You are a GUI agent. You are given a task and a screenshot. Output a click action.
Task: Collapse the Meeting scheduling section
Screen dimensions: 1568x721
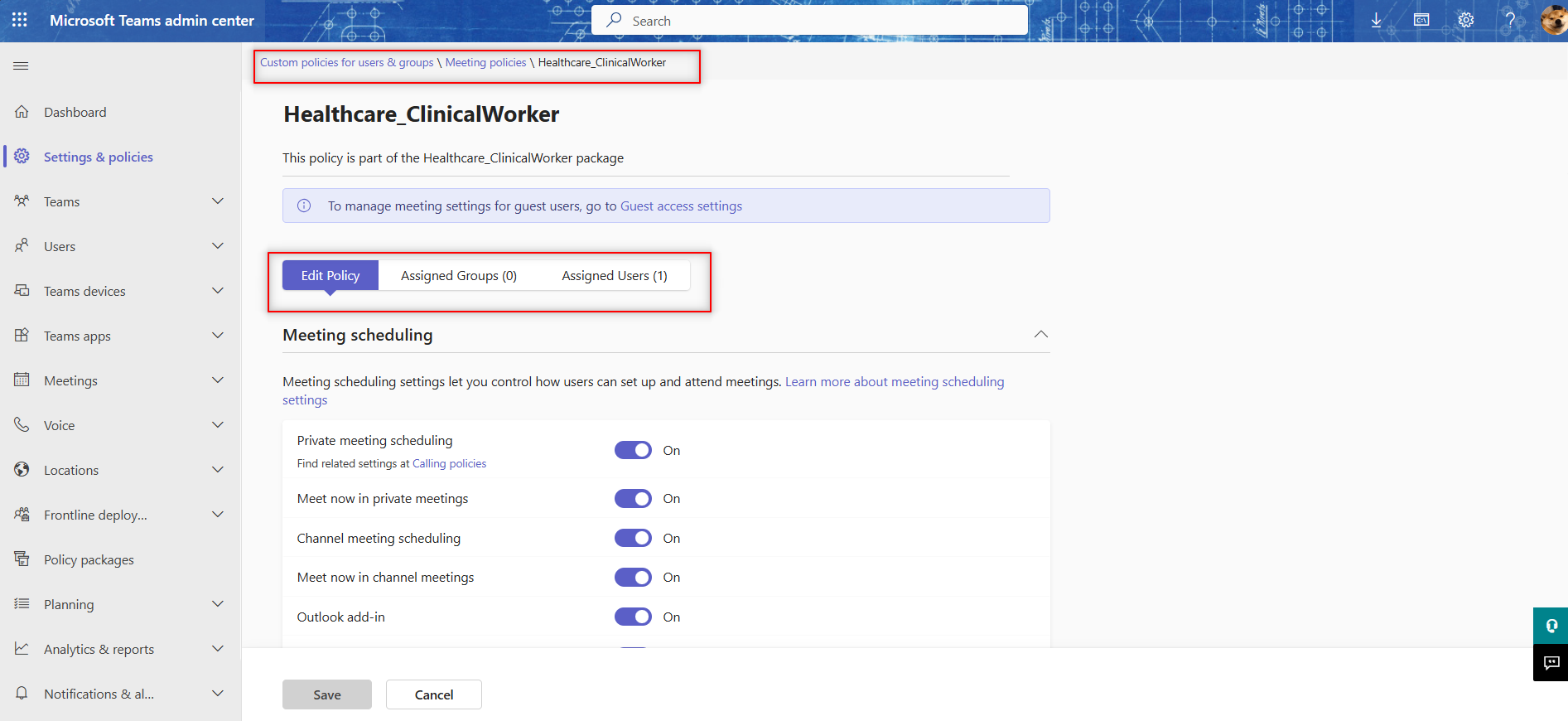click(x=1041, y=334)
